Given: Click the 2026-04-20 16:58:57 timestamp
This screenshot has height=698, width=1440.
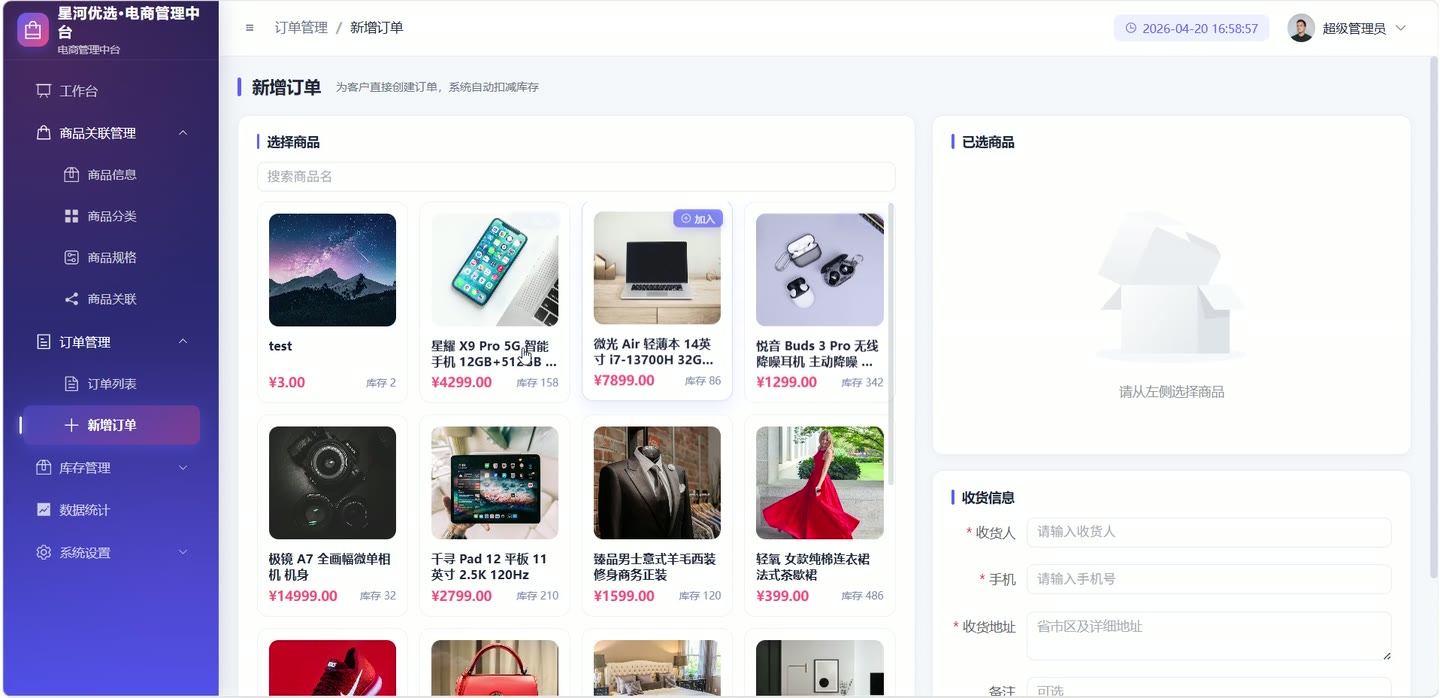Looking at the screenshot, I should [x=1200, y=28].
